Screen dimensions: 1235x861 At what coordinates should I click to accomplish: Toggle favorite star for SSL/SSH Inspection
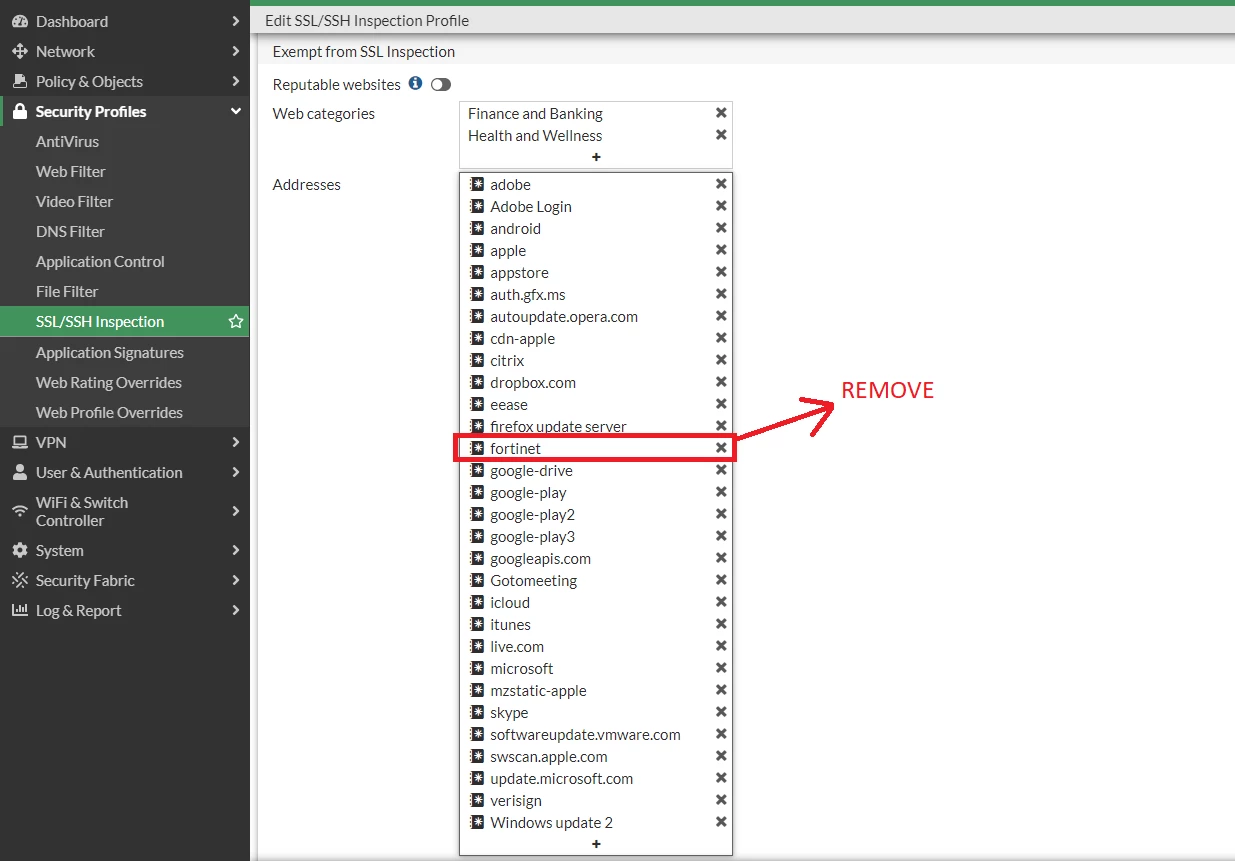pos(236,321)
